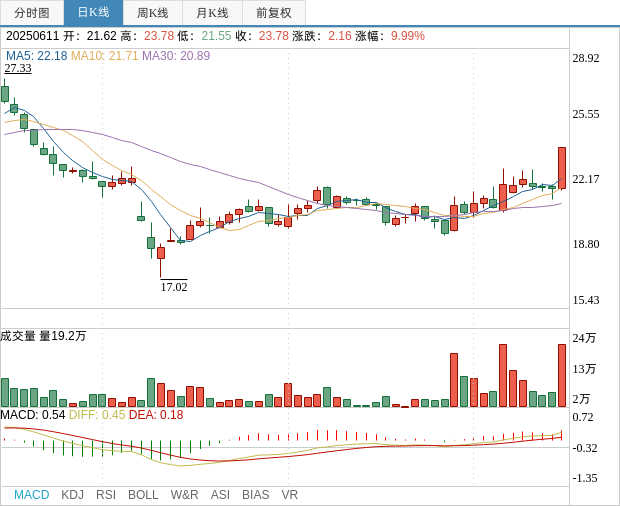The image size is (620, 506).
Task: Click the MA10 legend label
Action: [104, 56]
